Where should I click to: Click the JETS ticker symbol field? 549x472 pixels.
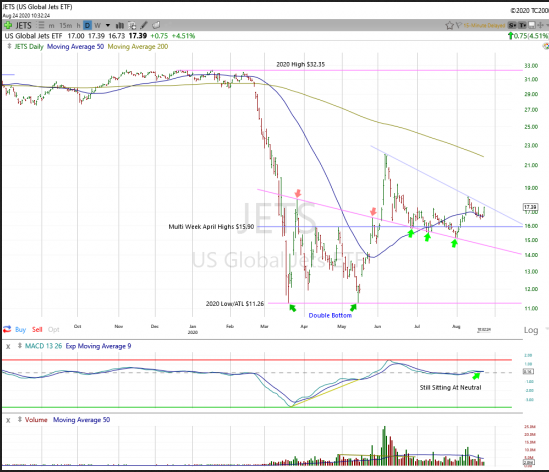pos(23,25)
